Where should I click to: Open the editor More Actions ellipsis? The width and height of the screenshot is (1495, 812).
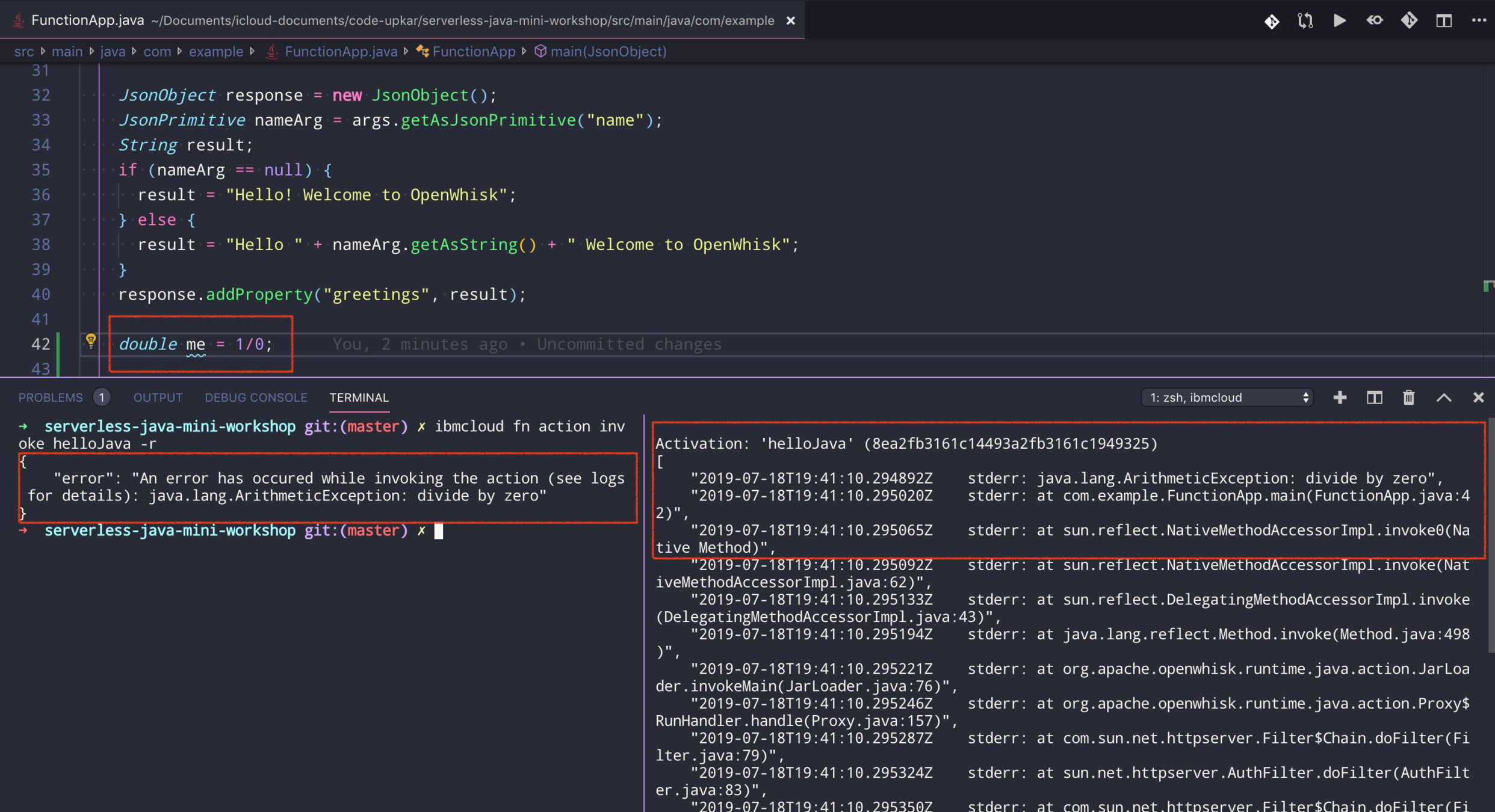click(1479, 21)
